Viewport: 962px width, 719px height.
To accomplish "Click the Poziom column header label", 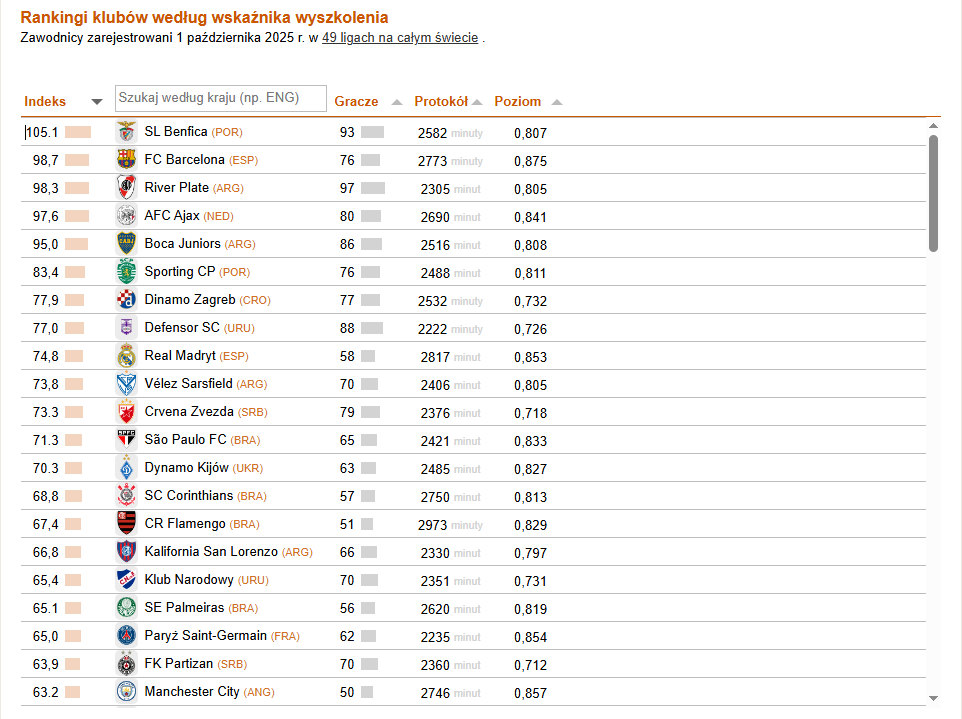I will pos(517,101).
